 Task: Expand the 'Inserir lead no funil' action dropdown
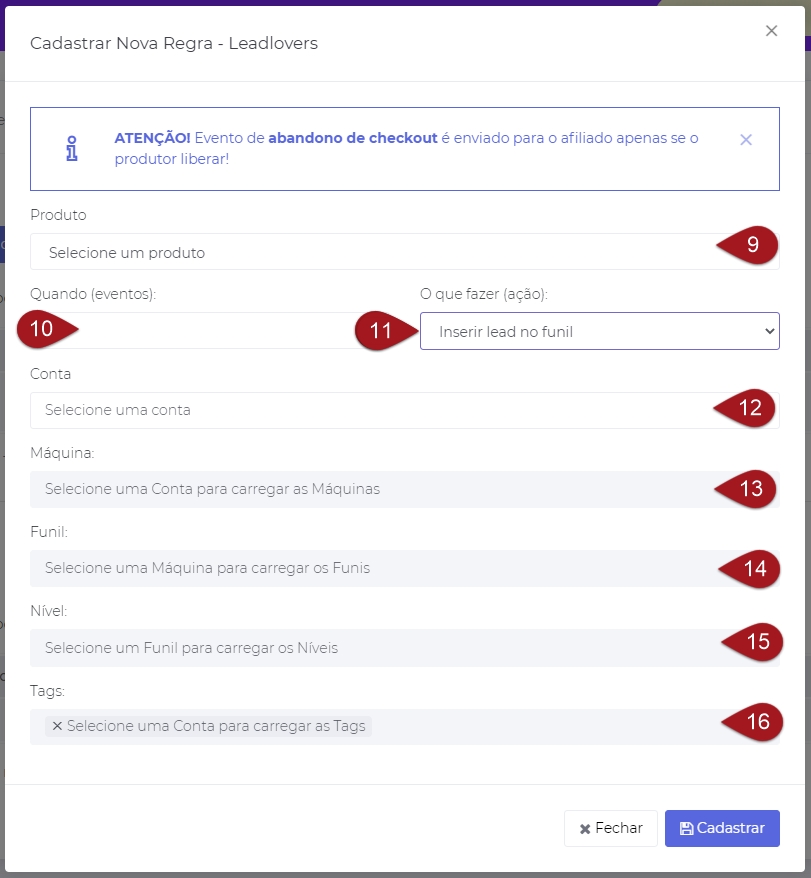point(598,331)
